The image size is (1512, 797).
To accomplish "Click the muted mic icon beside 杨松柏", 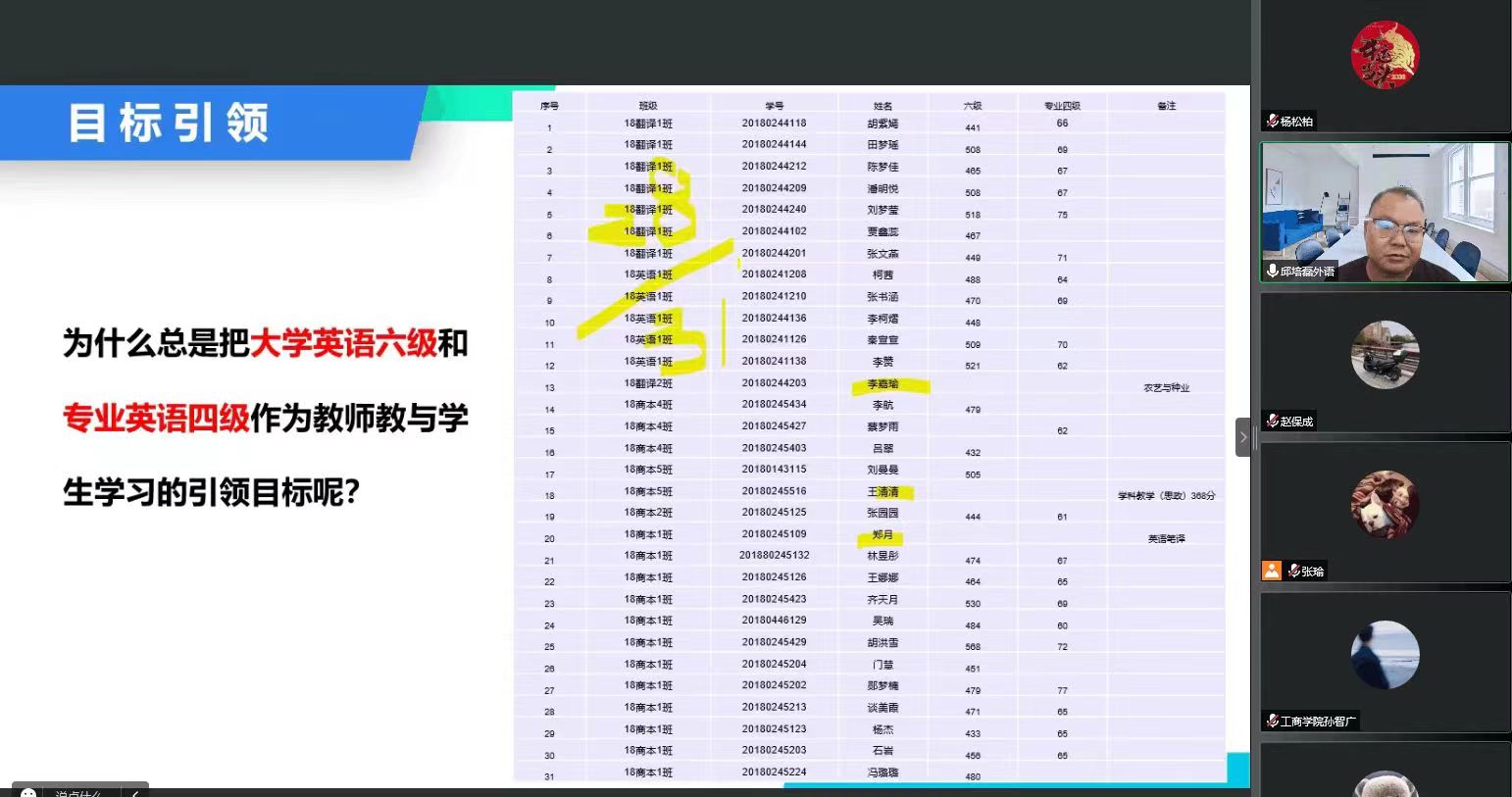I will coord(1273,122).
